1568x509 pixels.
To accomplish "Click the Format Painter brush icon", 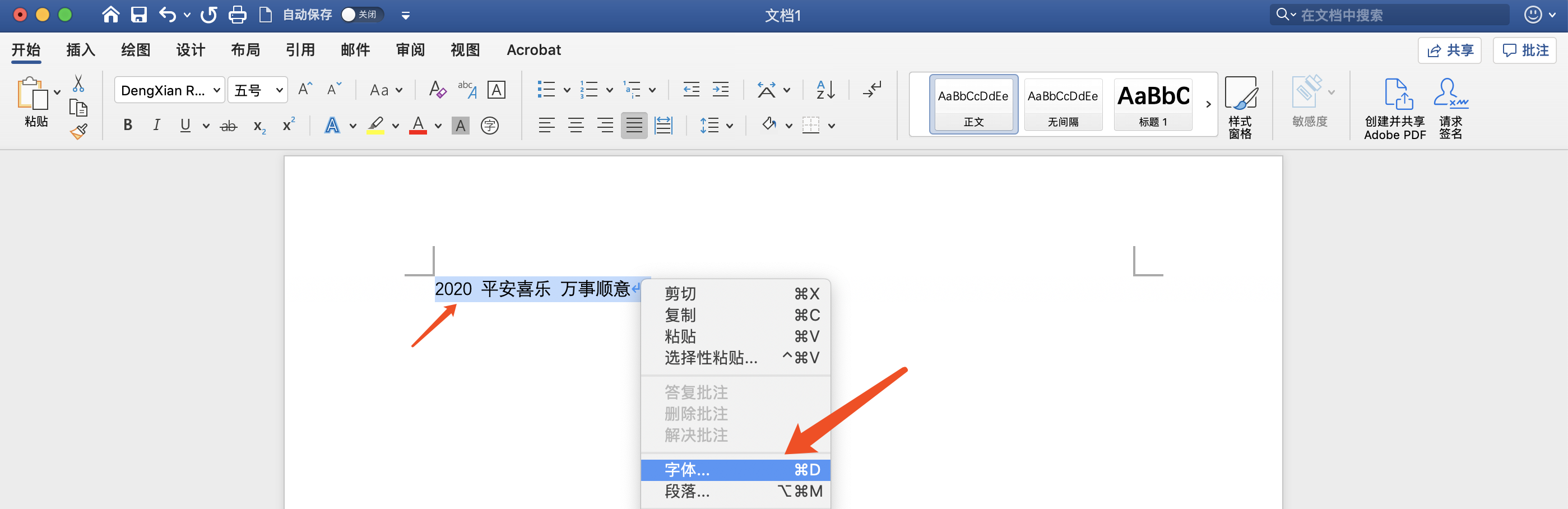I will tap(78, 131).
